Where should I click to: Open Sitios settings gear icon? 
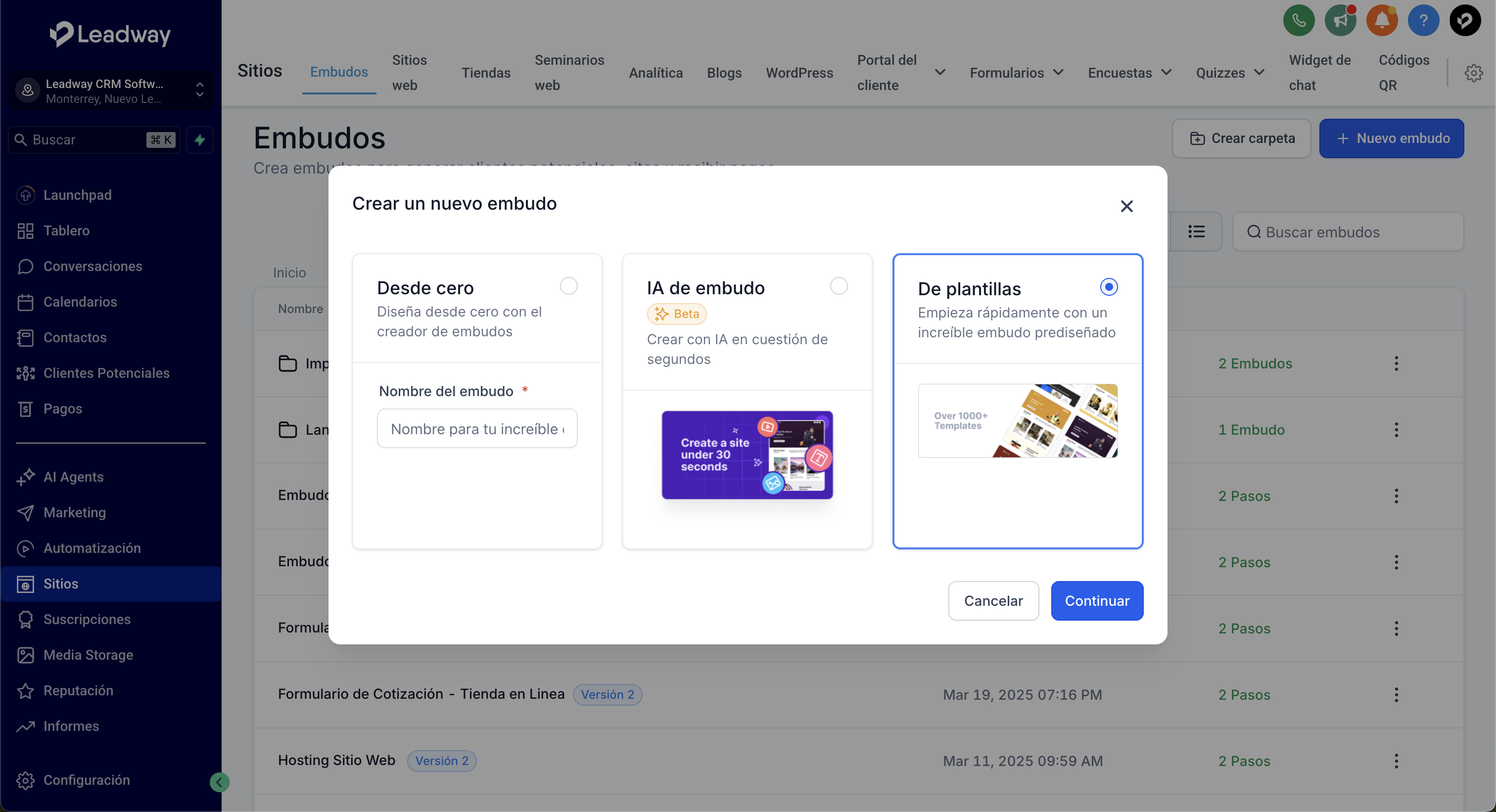coord(1473,73)
